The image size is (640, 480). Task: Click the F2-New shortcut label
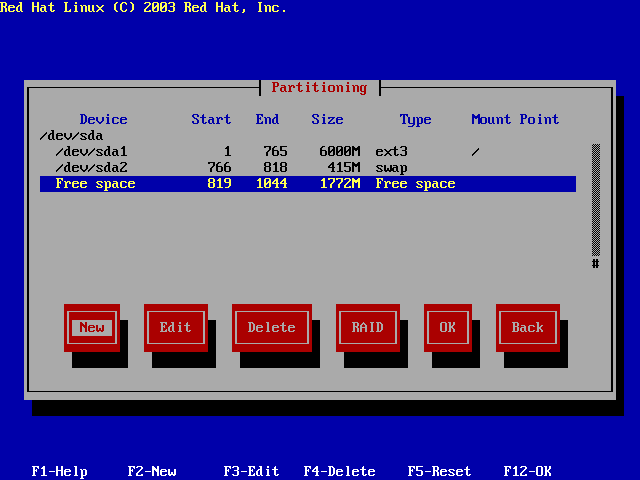point(152,471)
